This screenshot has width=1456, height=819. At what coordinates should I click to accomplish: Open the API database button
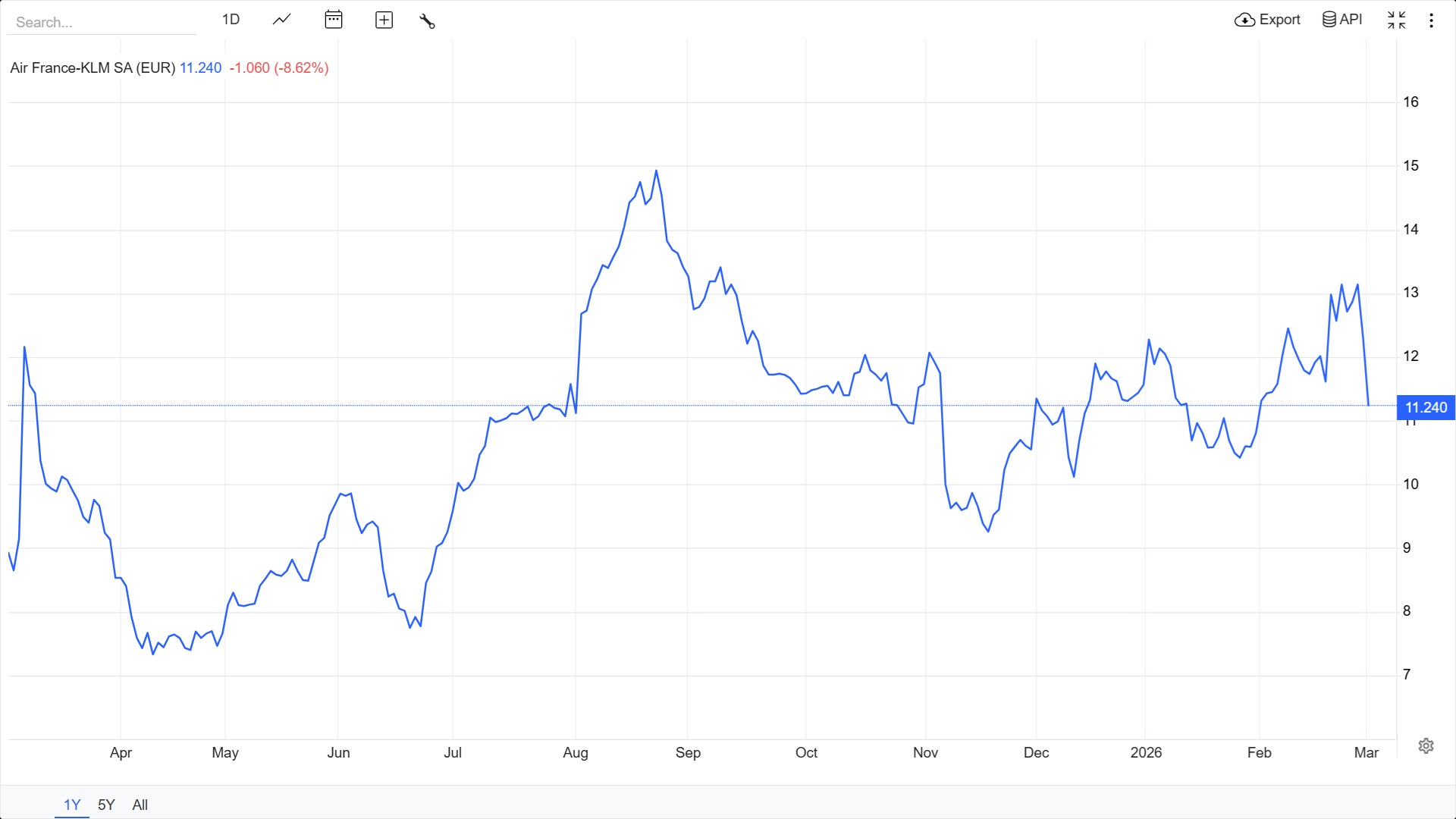[x=1342, y=20]
